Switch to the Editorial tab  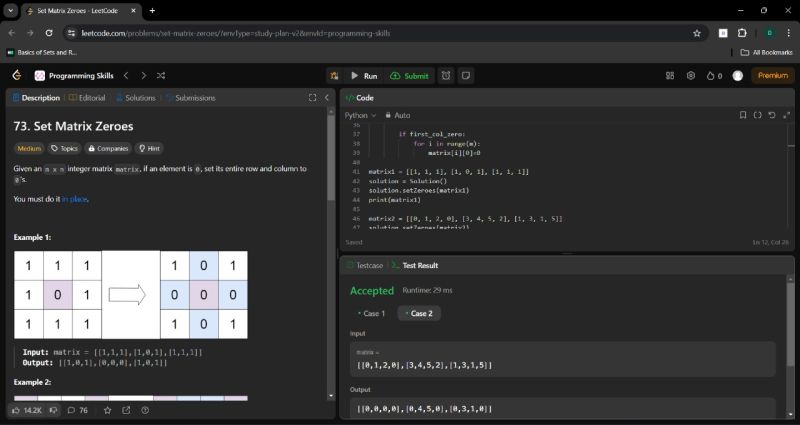click(87, 98)
